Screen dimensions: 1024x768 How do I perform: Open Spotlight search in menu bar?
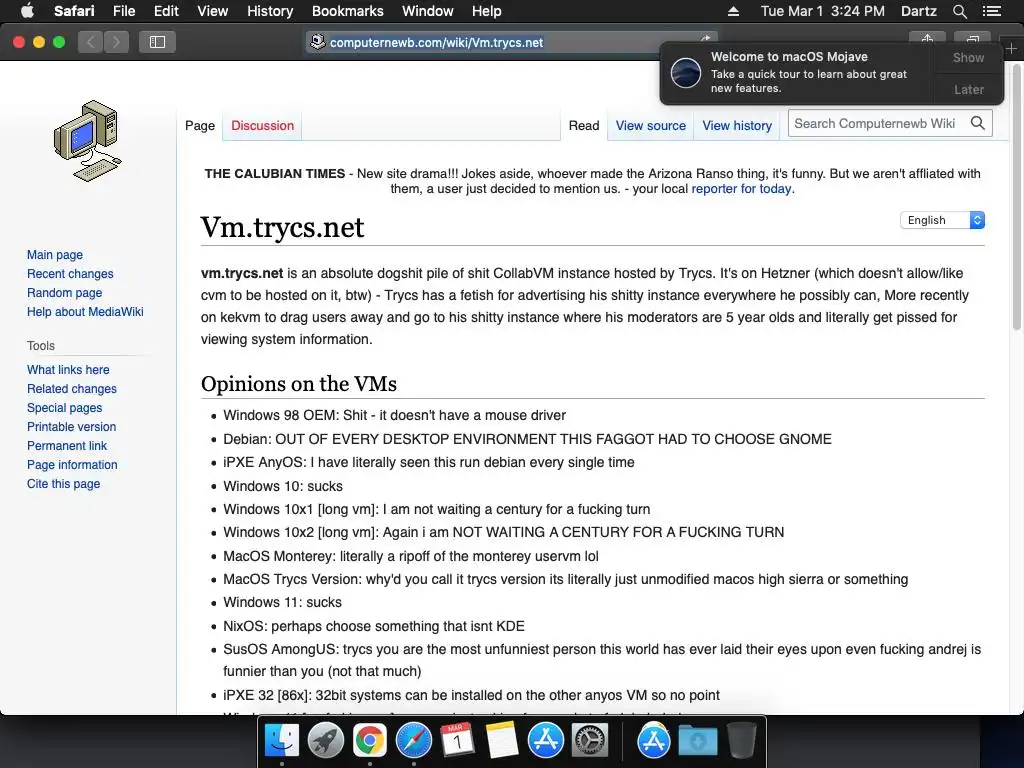(959, 11)
